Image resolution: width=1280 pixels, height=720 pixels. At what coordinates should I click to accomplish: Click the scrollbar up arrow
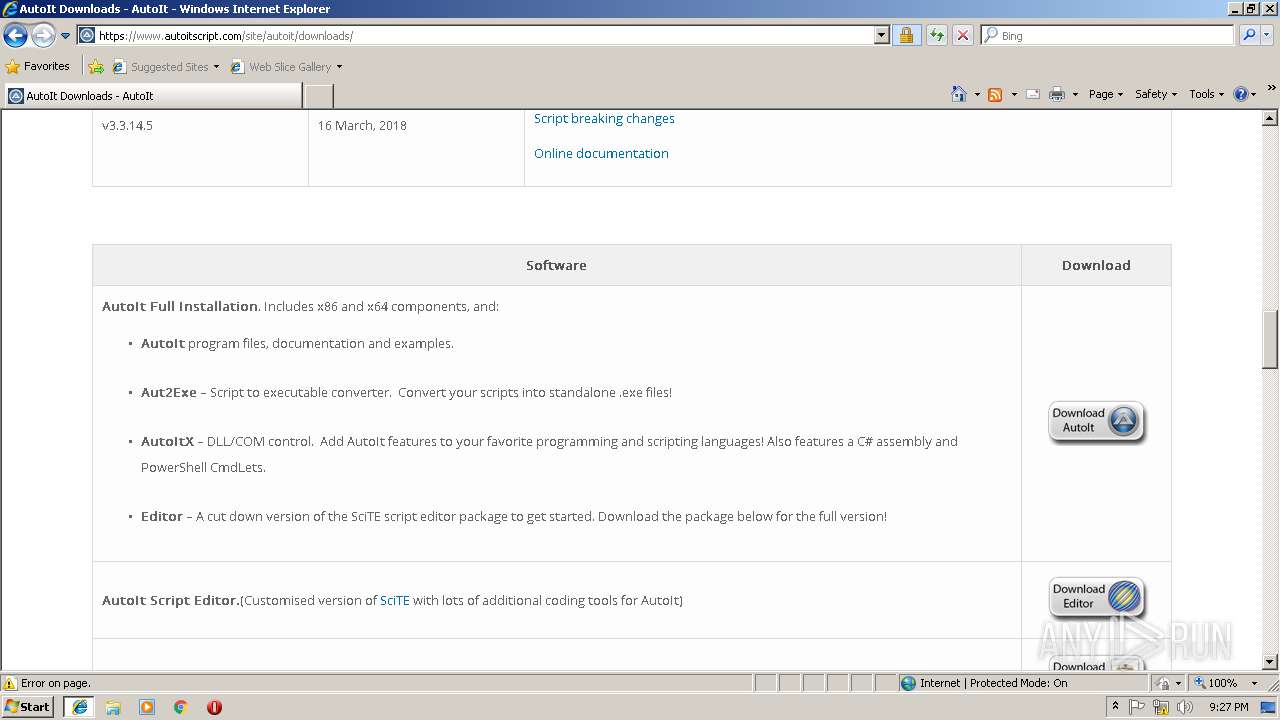click(1270, 118)
